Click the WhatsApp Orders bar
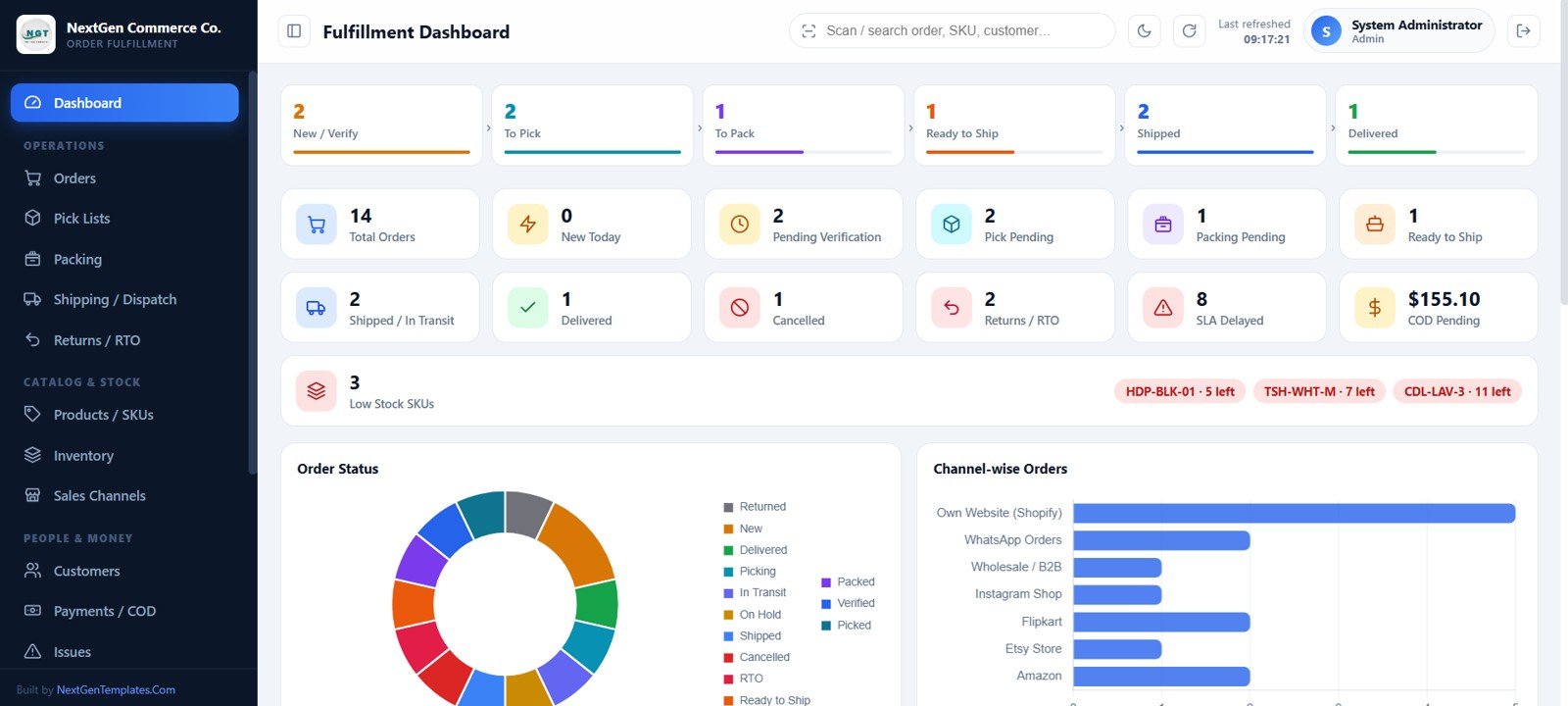 pos(1162,540)
